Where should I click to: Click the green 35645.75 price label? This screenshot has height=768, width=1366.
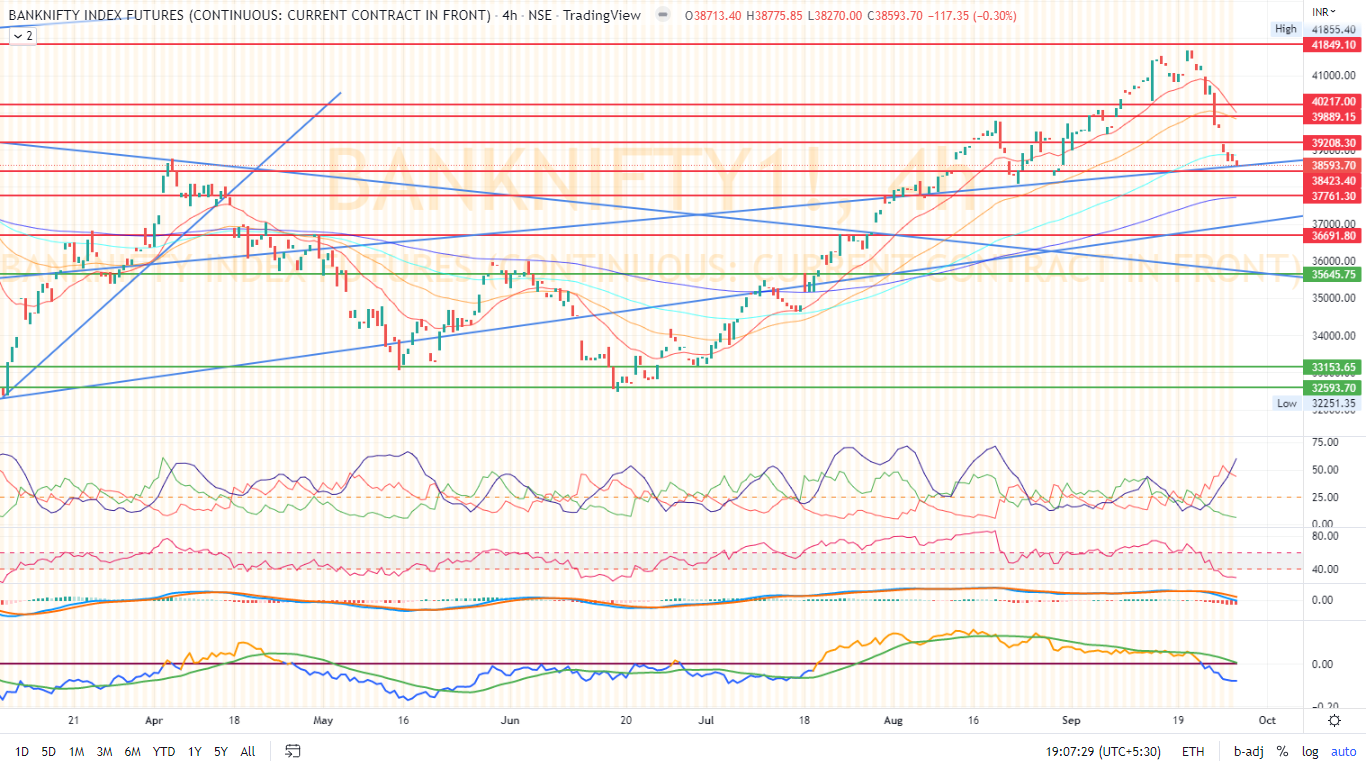pyautogui.click(x=1332, y=274)
